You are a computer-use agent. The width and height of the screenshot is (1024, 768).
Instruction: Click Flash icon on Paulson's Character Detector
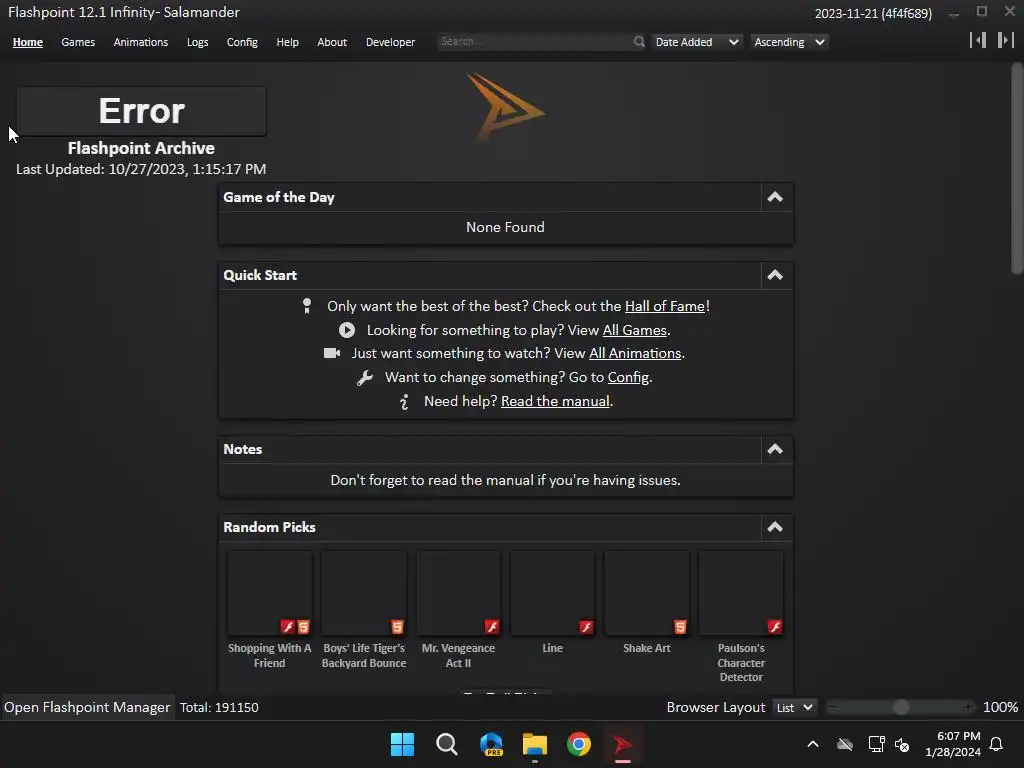pos(775,627)
